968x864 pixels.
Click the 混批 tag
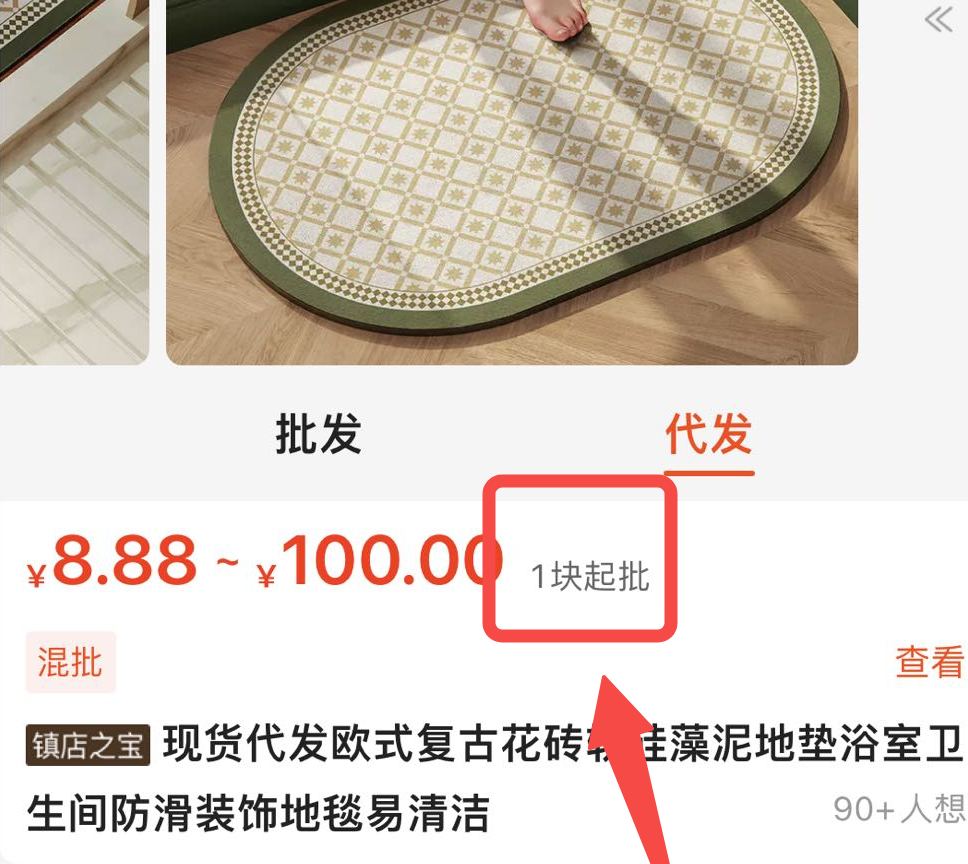click(x=70, y=662)
